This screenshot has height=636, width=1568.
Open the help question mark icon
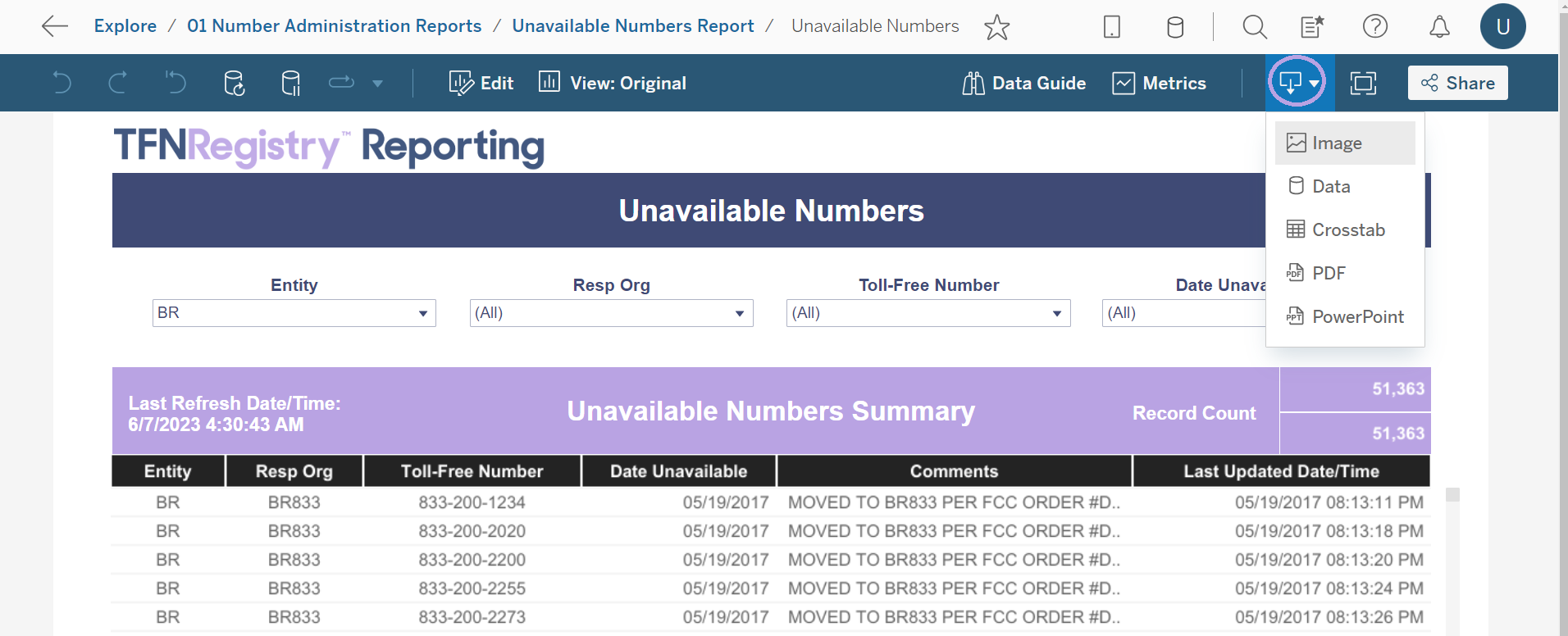pyautogui.click(x=1375, y=26)
